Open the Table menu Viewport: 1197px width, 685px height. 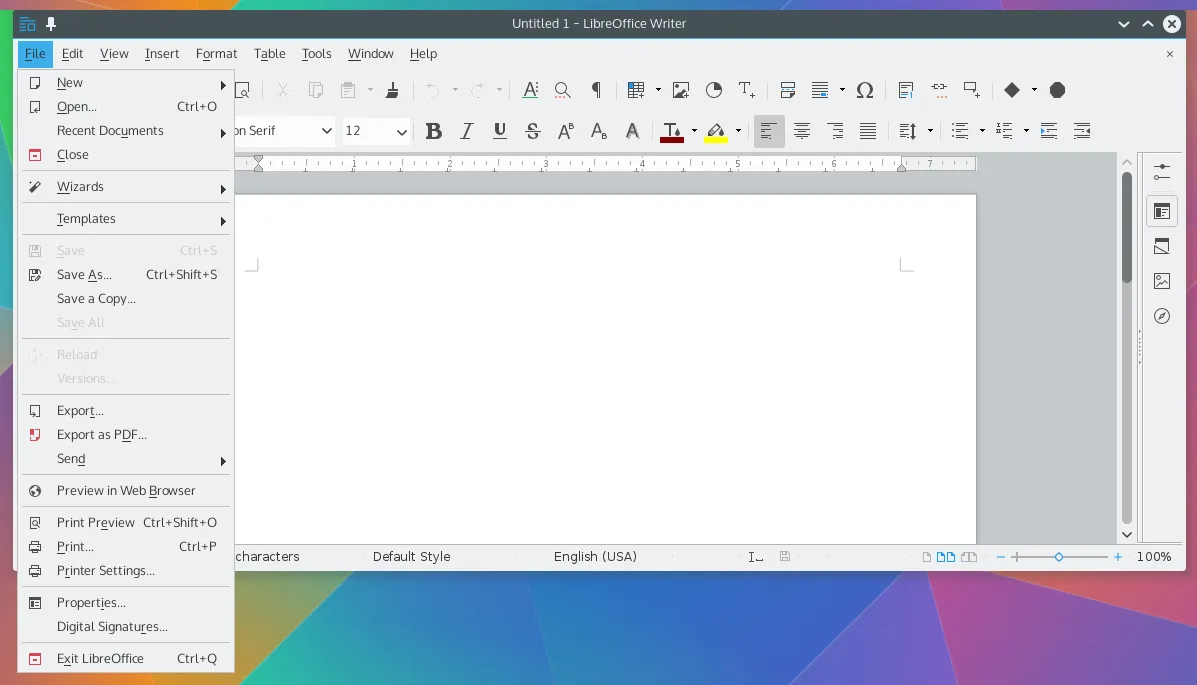pyautogui.click(x=269, y=53)
